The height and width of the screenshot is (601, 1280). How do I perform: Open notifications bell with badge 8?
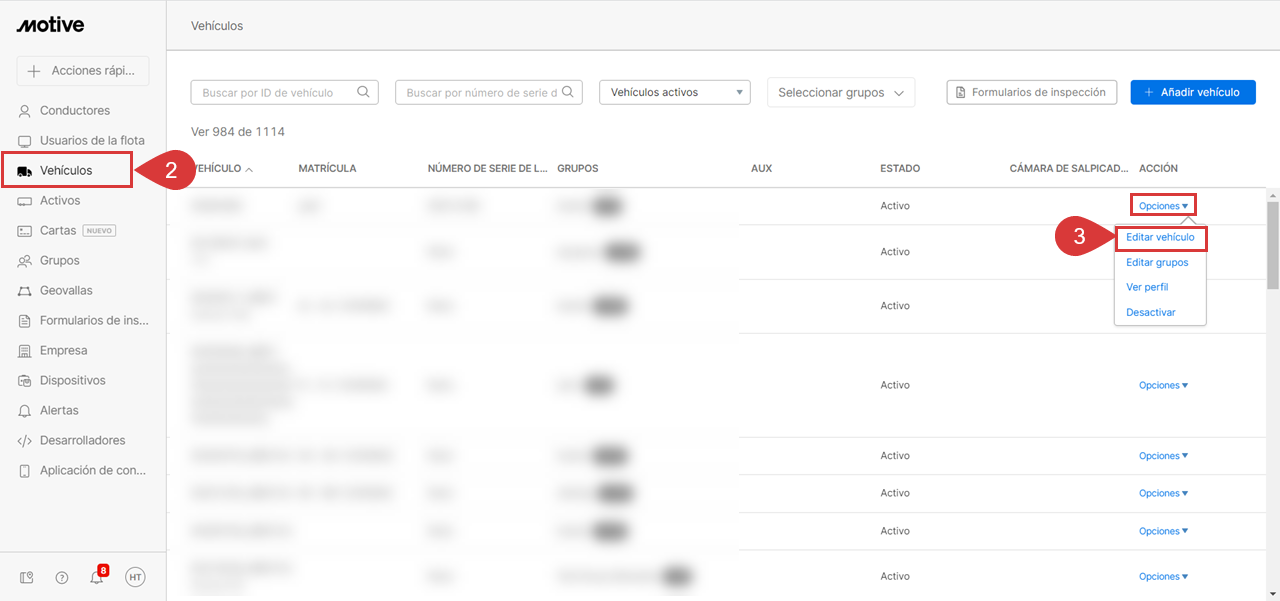(97, 576)
